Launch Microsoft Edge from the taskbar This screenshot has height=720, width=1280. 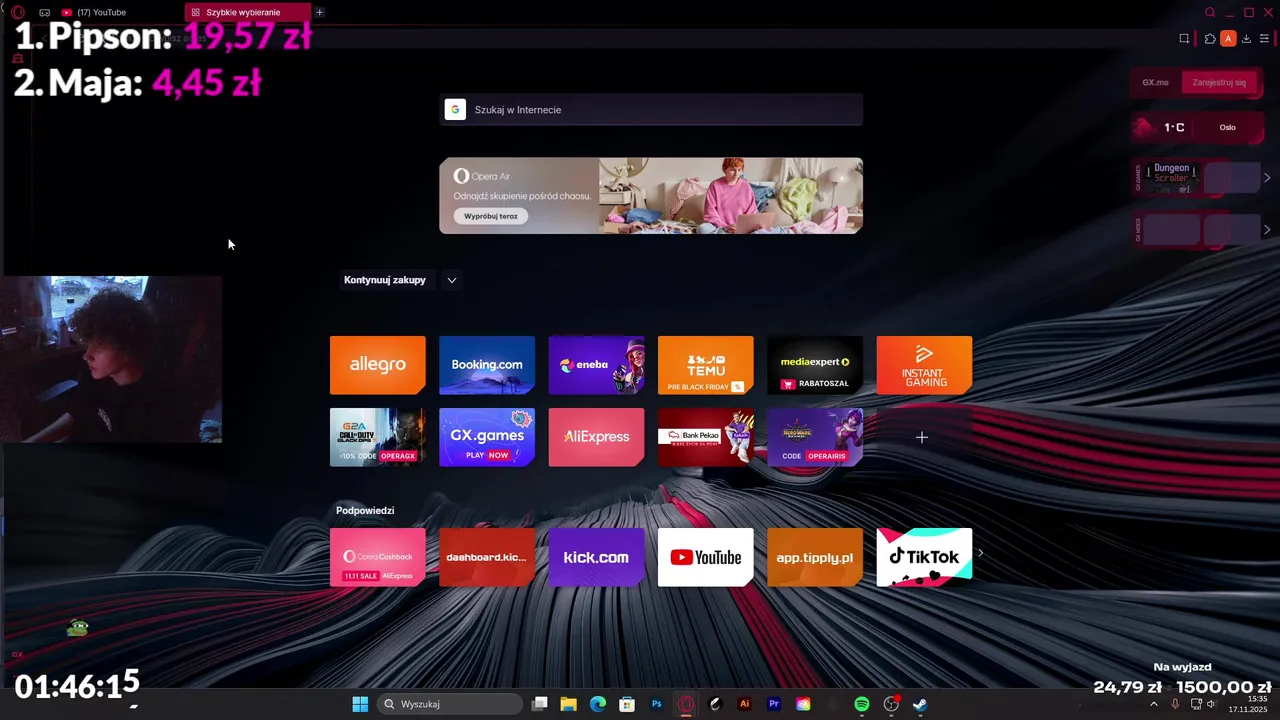pyautogui.click(x=598, y=704)
